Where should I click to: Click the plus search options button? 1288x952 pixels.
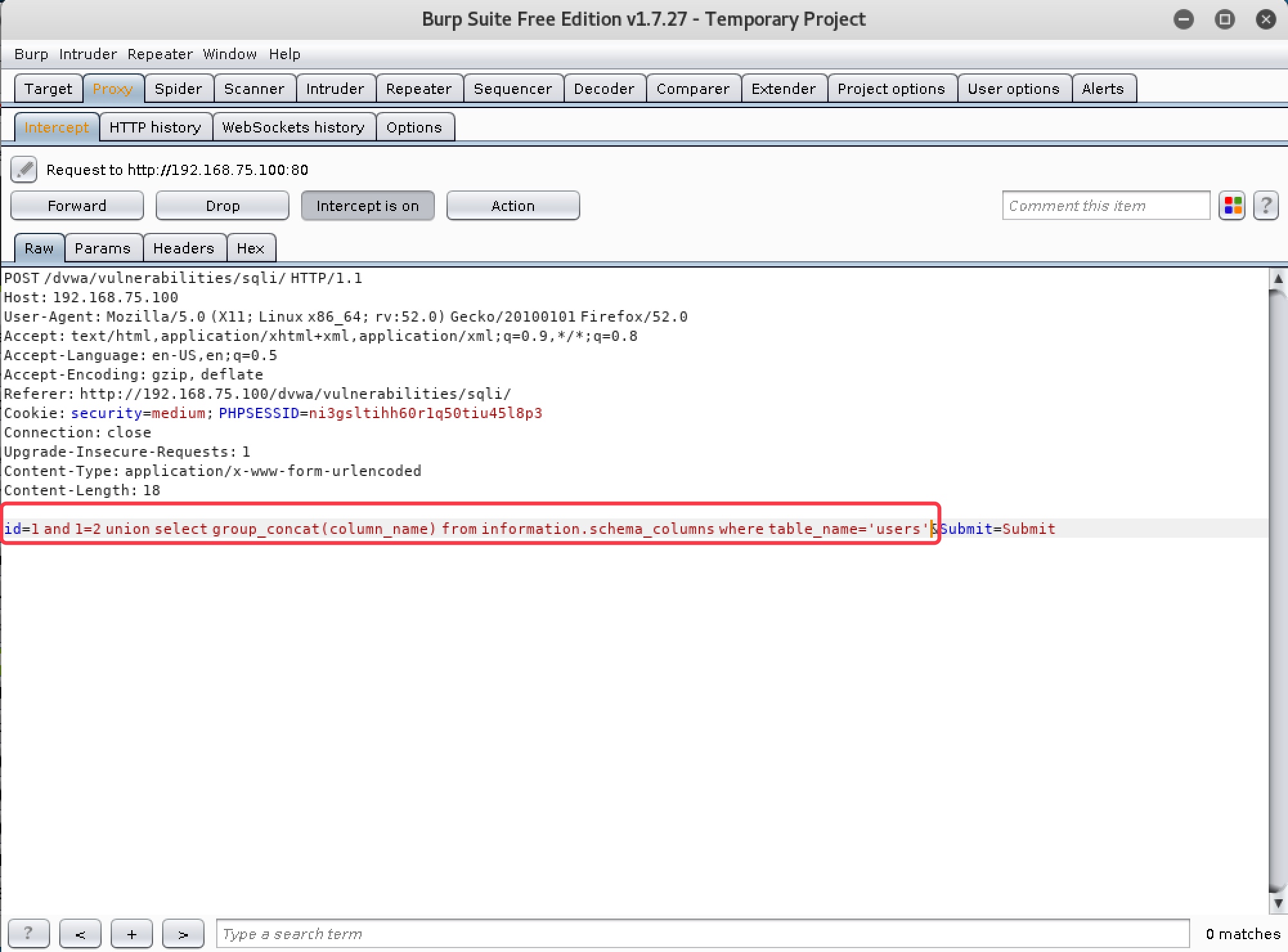click(x=132, y=933)
